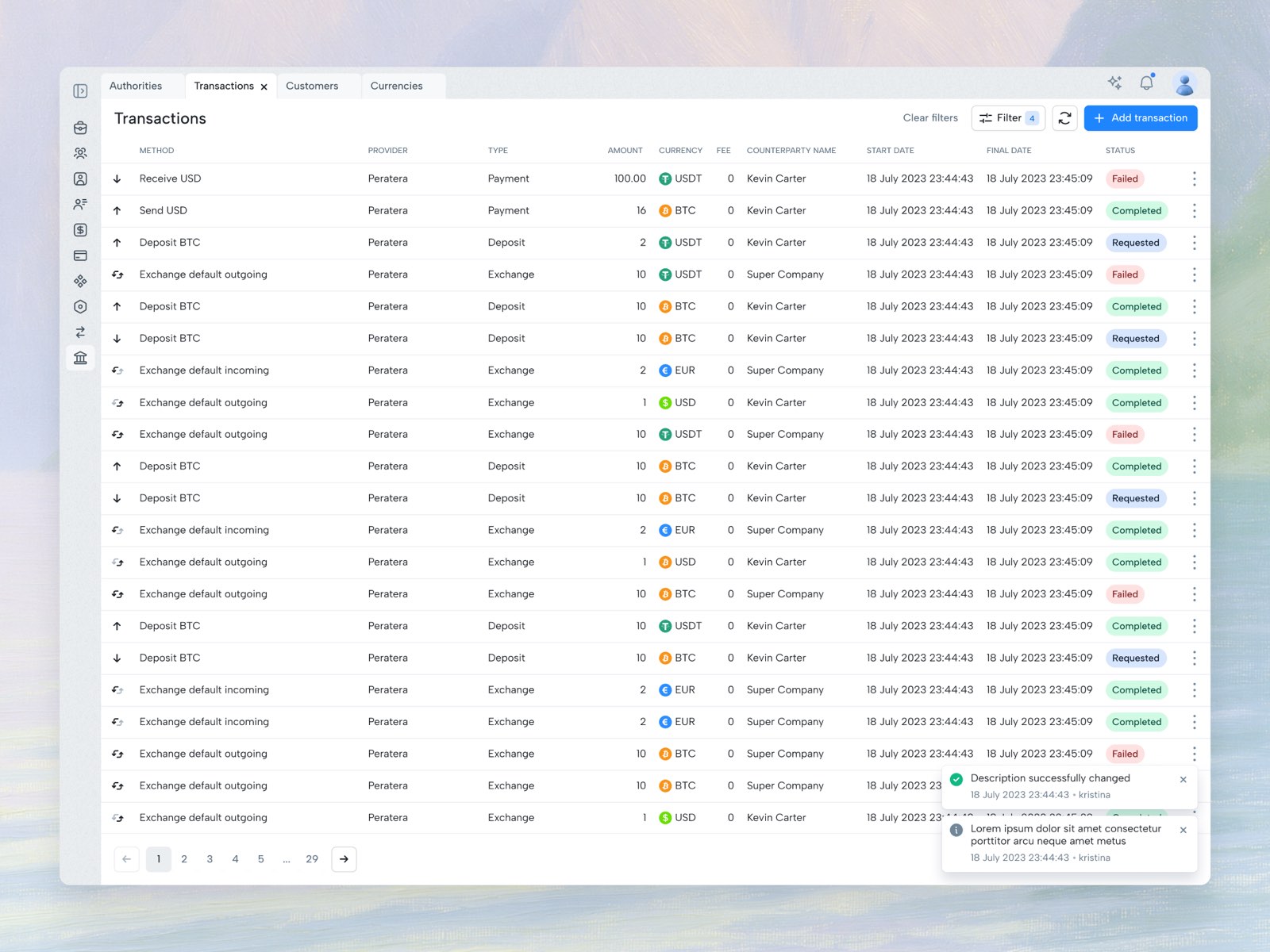The width and height of the screenshot is (1270, 952).
Task: Open row menu for Receive USD transaction
Action: [x=1194, y=179]
